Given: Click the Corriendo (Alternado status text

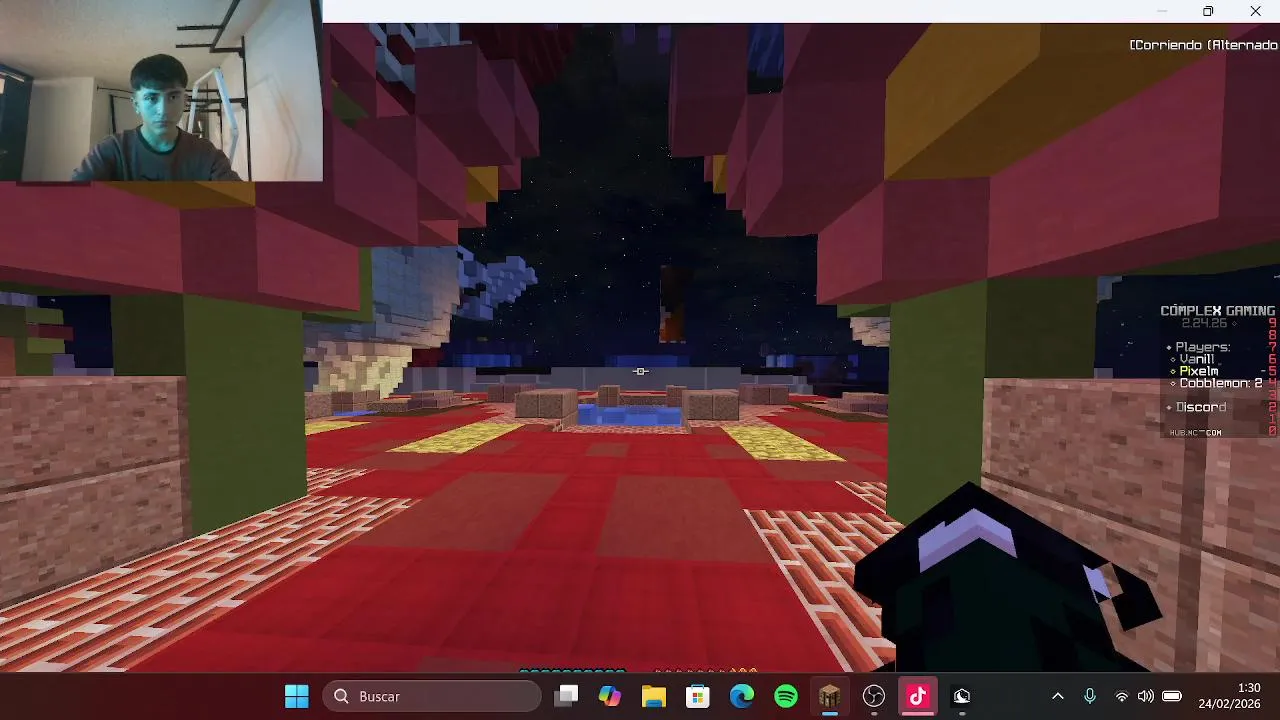Looking at the screenshot, I should 1204,45.
